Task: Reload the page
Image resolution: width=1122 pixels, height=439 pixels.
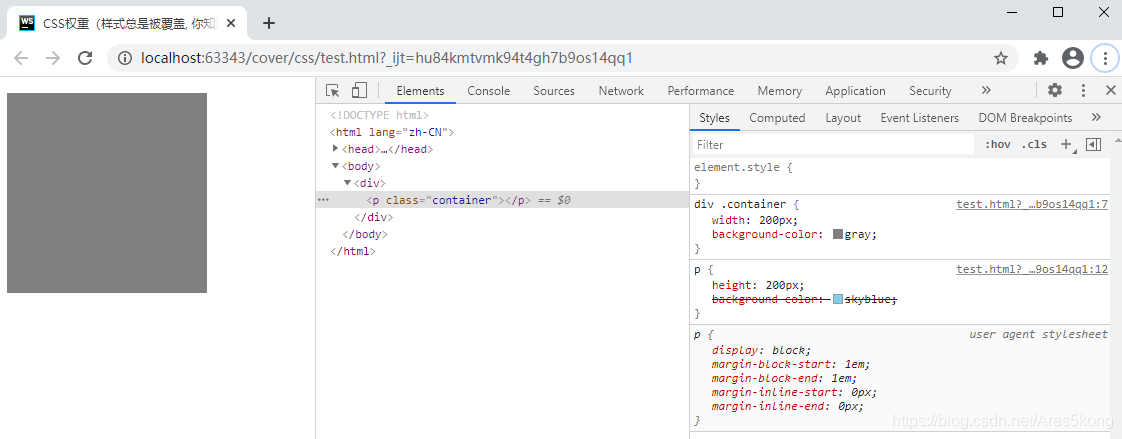Action: [x=85, y=58]
